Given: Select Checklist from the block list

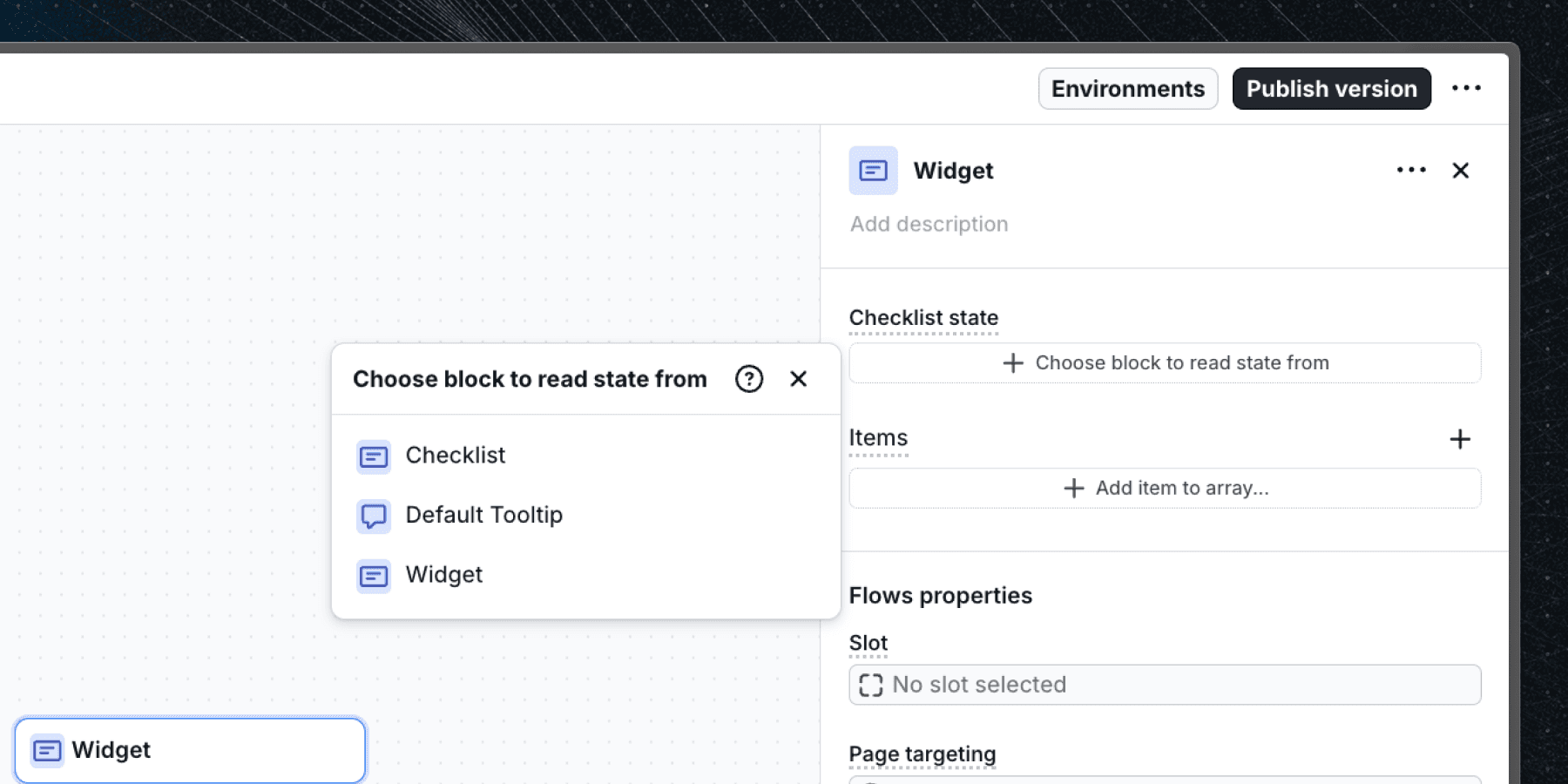Looking at the screenshot, I should (x=456, y=456).
